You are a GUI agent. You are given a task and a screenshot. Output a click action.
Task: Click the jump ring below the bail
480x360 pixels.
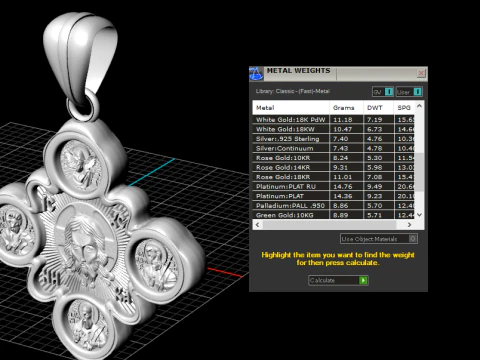pos(83,106)
